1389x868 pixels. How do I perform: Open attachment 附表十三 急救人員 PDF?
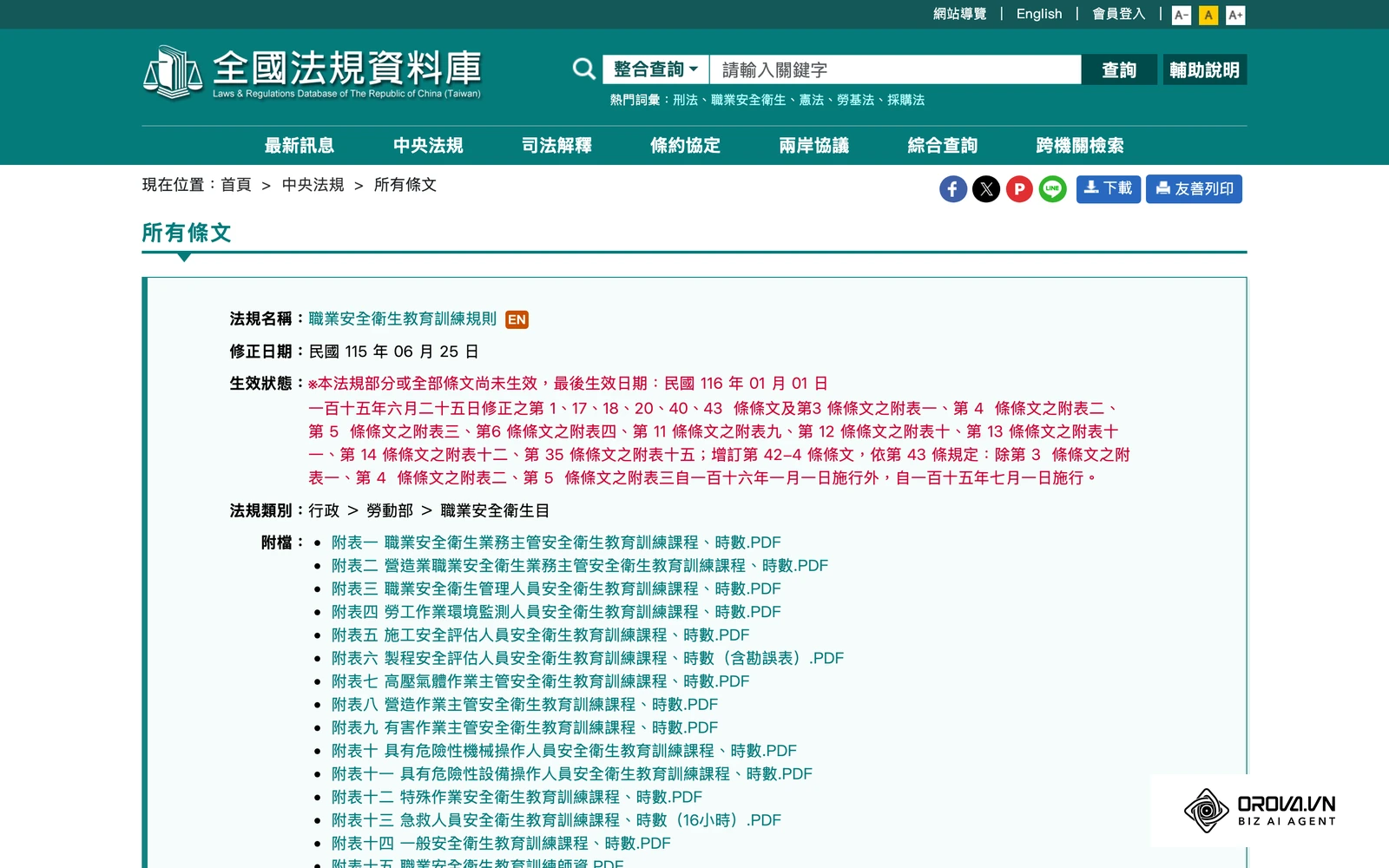click(x=556, y=820)
